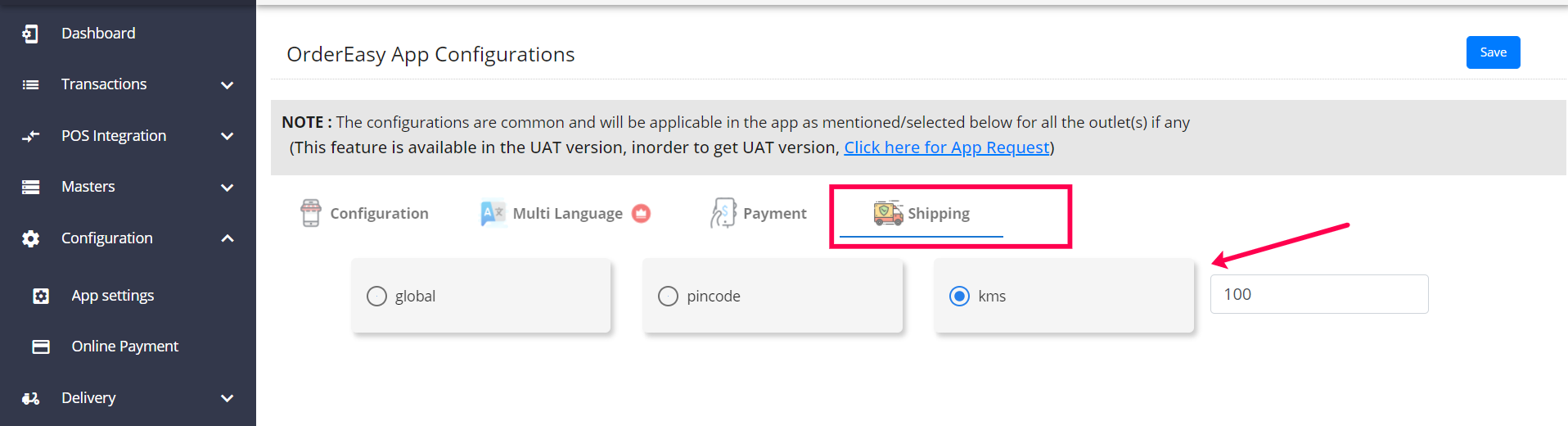Image resolution: width=1568 pixels, height=426 pixels.
Task: Select the global radio option
Action: pyautogui.click(x=376, y=296)
